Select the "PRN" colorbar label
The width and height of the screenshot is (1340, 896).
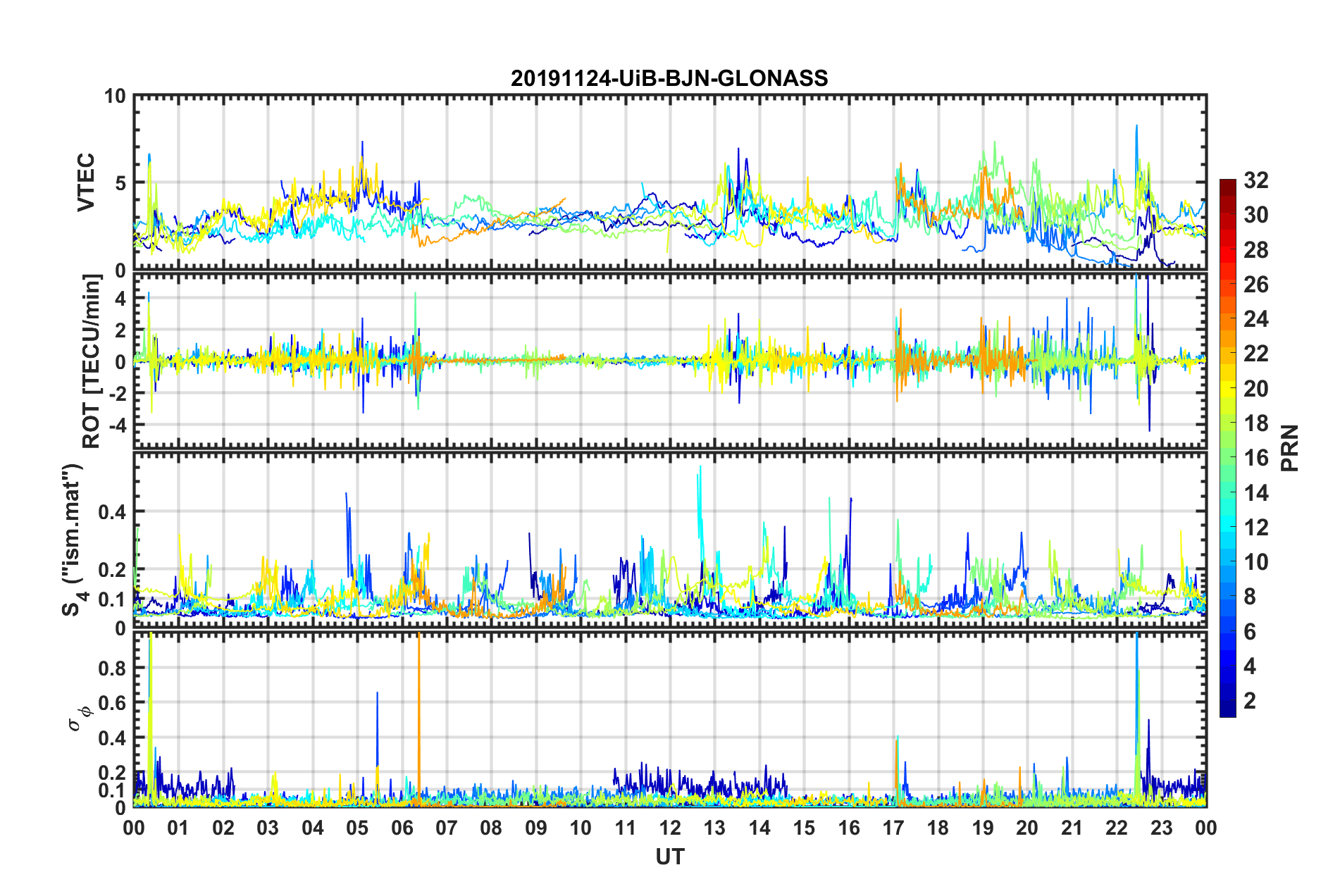[1290, 448]
